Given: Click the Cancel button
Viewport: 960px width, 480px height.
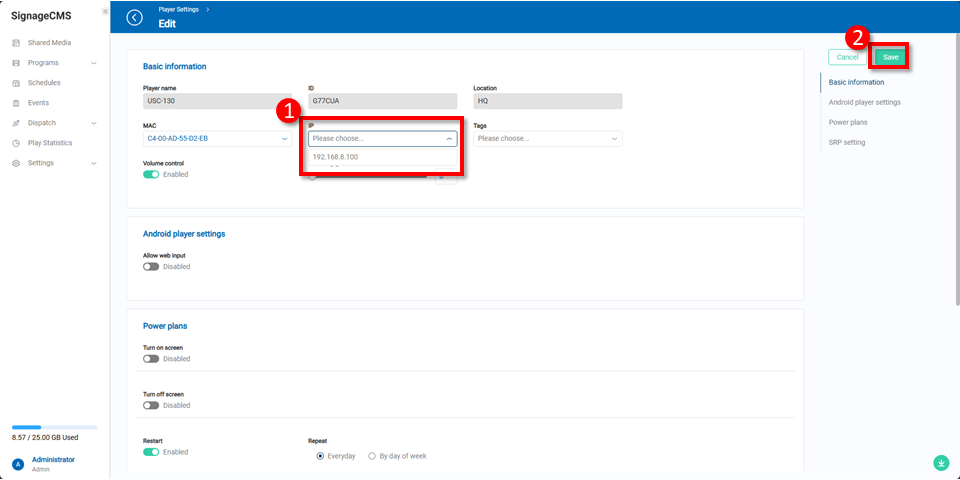Looking at the screenshot, I should click(847, 57).
